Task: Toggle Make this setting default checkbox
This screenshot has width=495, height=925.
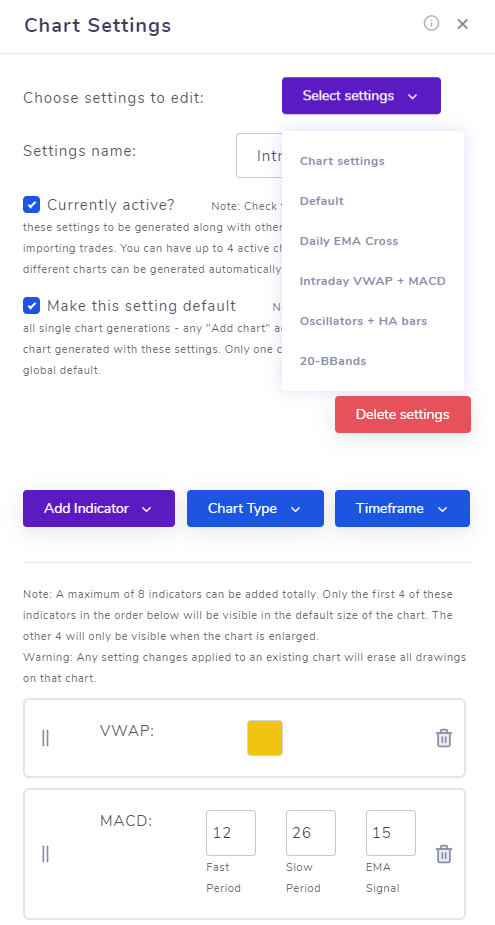Action: [x=31, y=306]
